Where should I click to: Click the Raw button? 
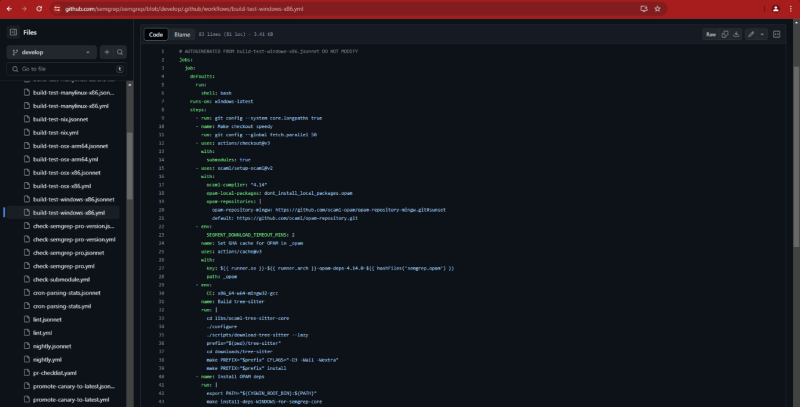pyautogui.click(x=711, y=34)
